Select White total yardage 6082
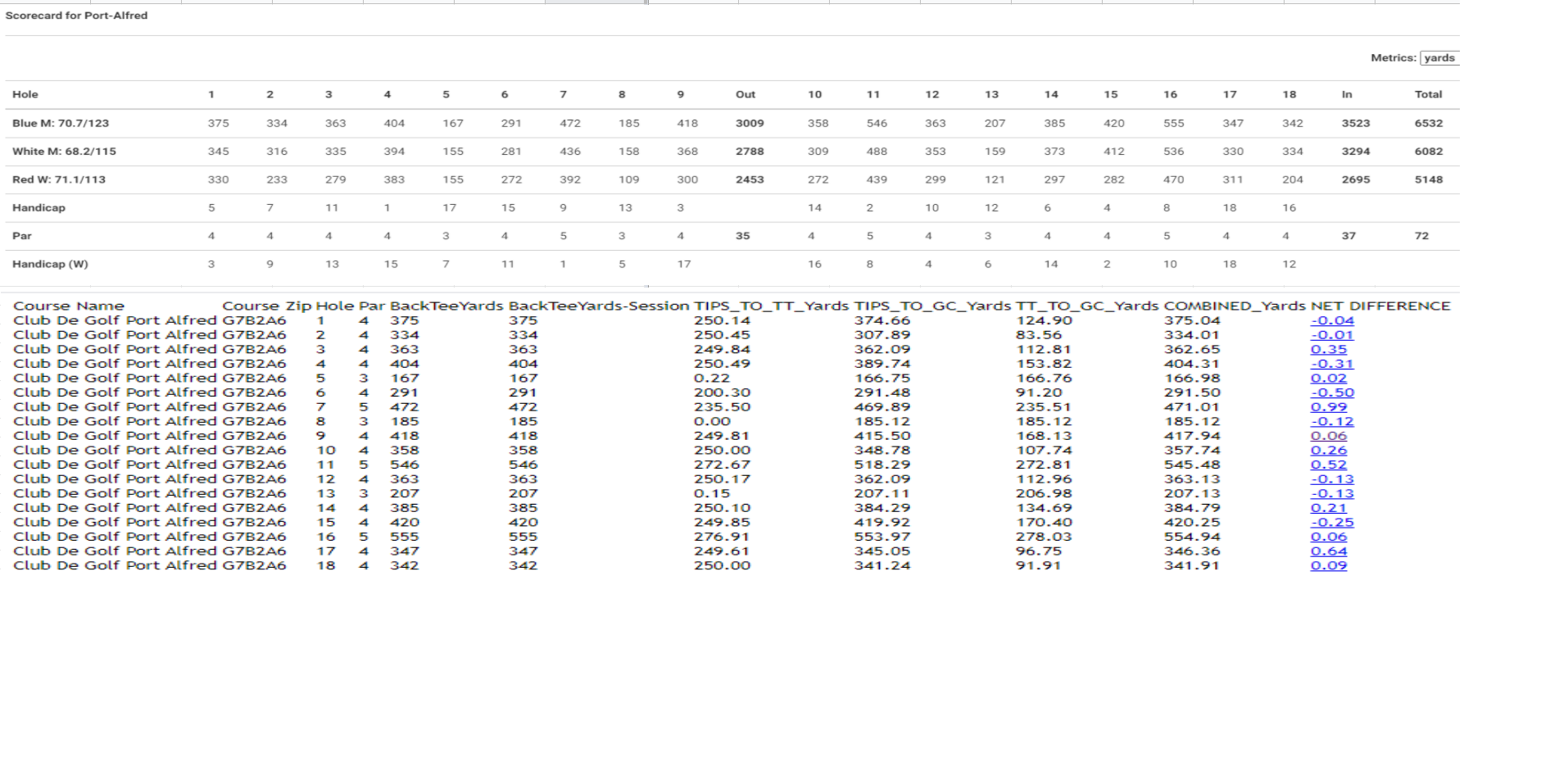 click(1429, 152)
